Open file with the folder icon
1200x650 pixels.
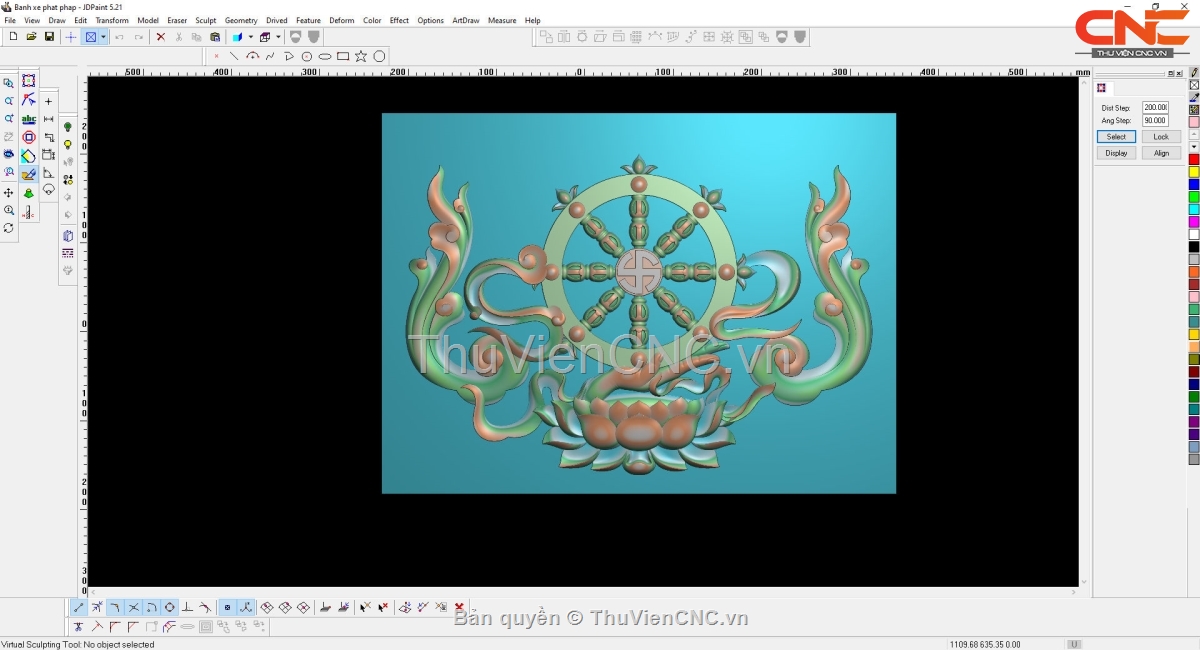[x=31, y=37]
